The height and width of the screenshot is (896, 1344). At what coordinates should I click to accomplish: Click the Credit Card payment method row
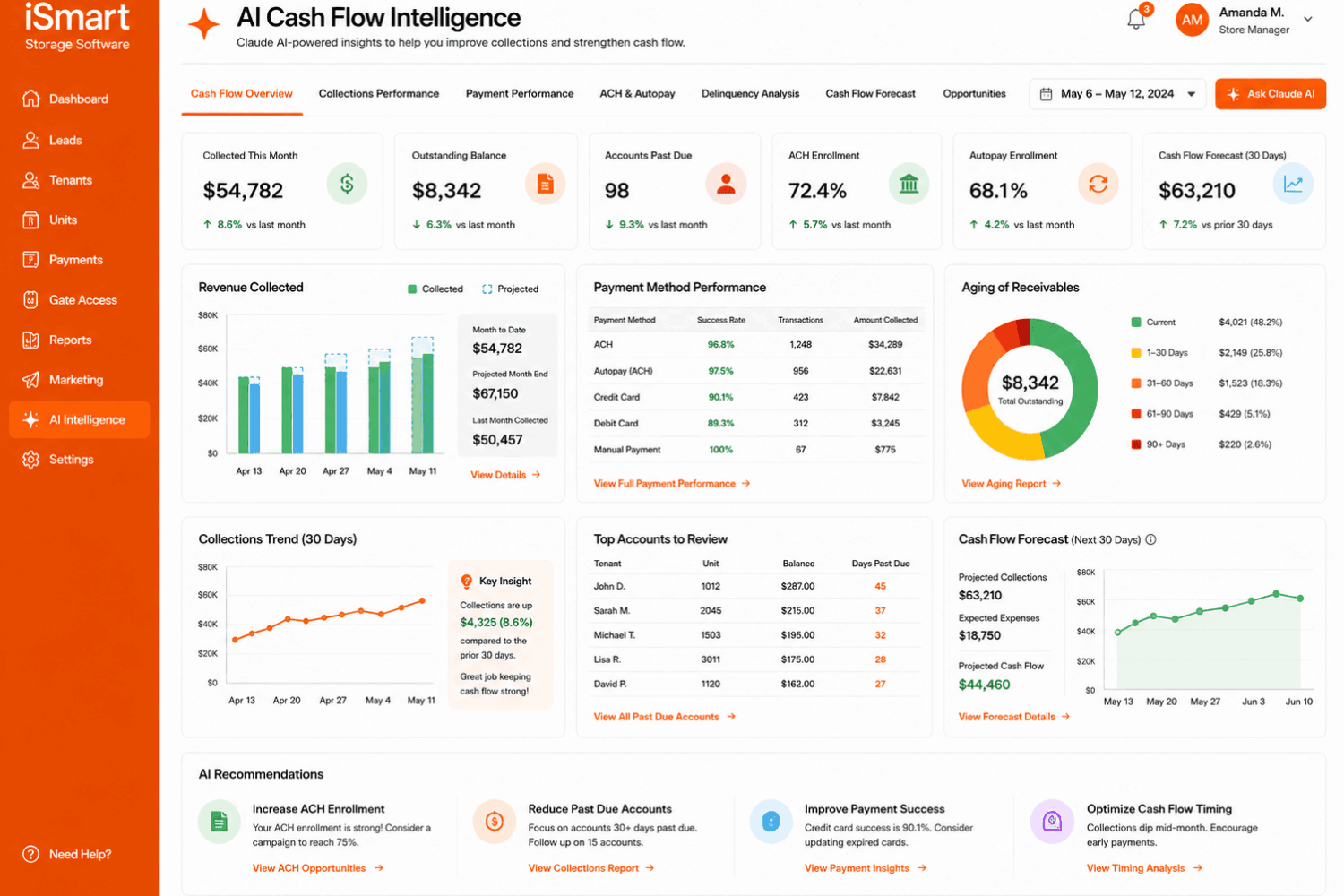(757, 397)
